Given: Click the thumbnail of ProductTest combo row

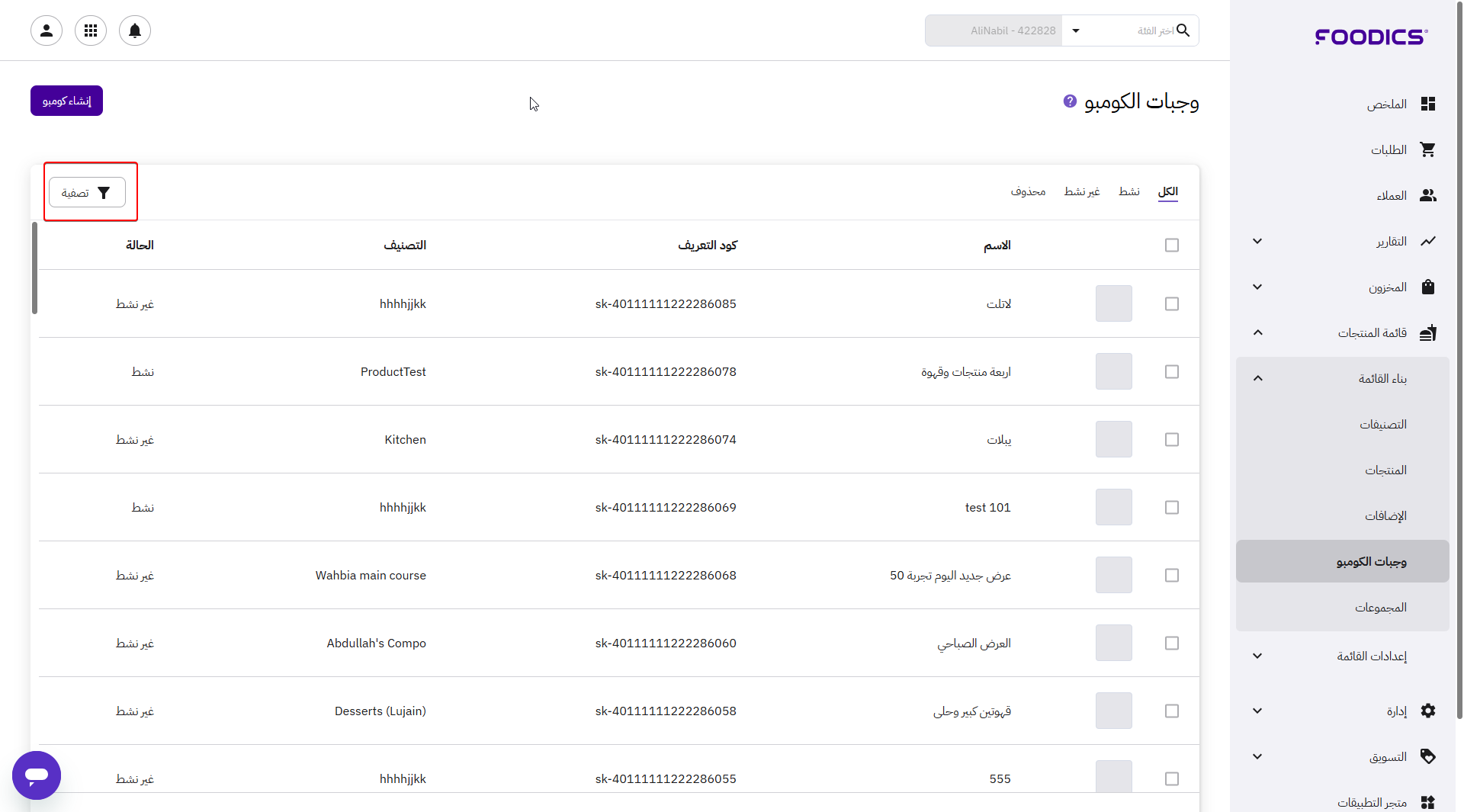Looking at the screenshot, I should (x=1113, y=372).
